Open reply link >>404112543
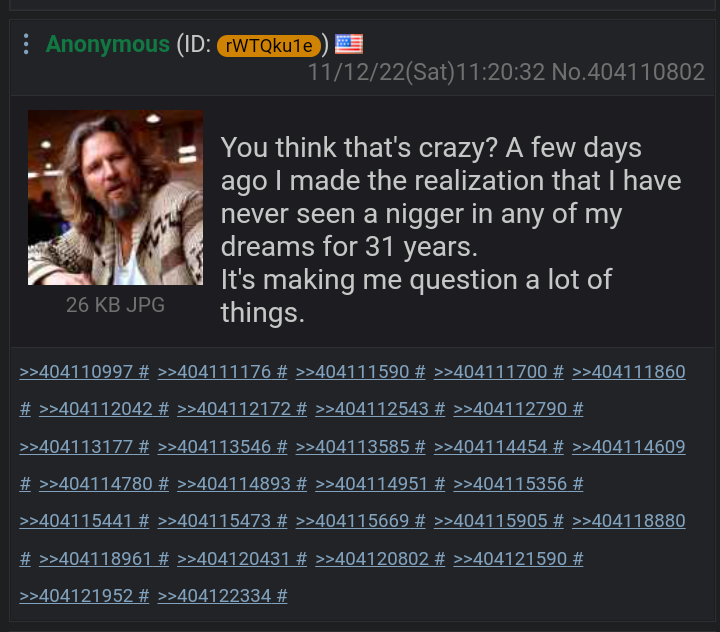 click(372, 409)
